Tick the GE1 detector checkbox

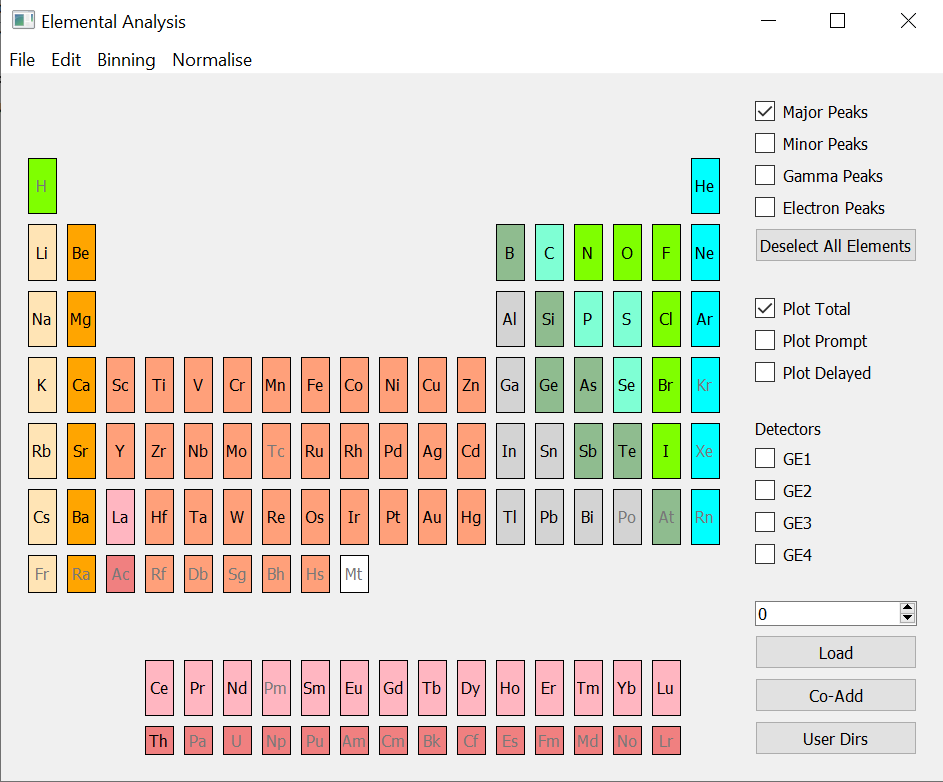point(765,459)
